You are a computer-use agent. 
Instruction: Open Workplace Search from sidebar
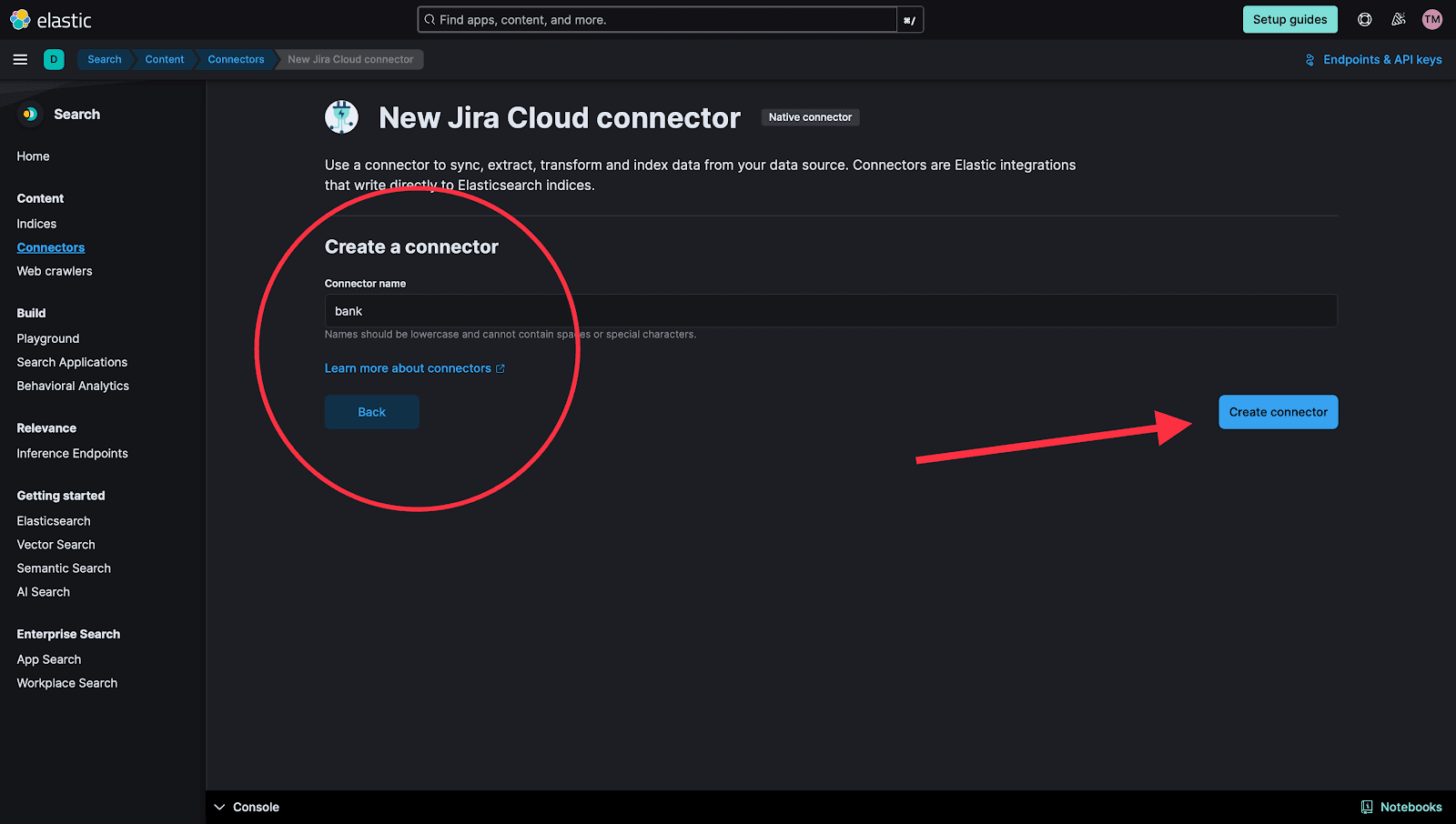point(66,682)
